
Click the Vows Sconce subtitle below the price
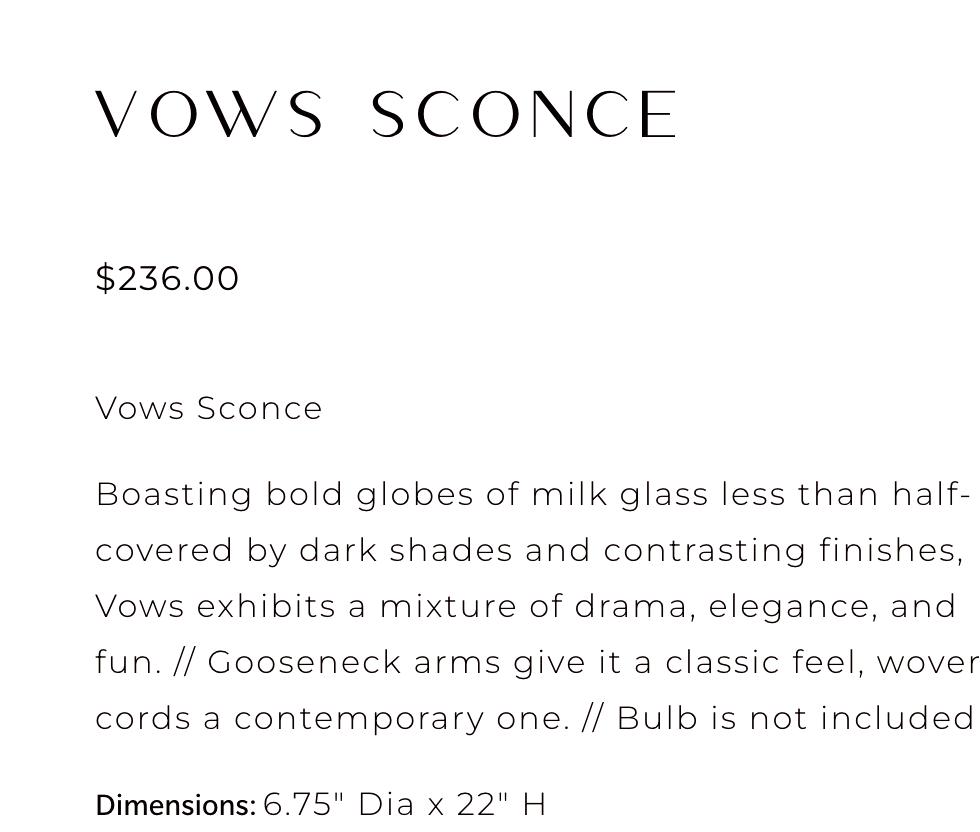coord(209,408)
